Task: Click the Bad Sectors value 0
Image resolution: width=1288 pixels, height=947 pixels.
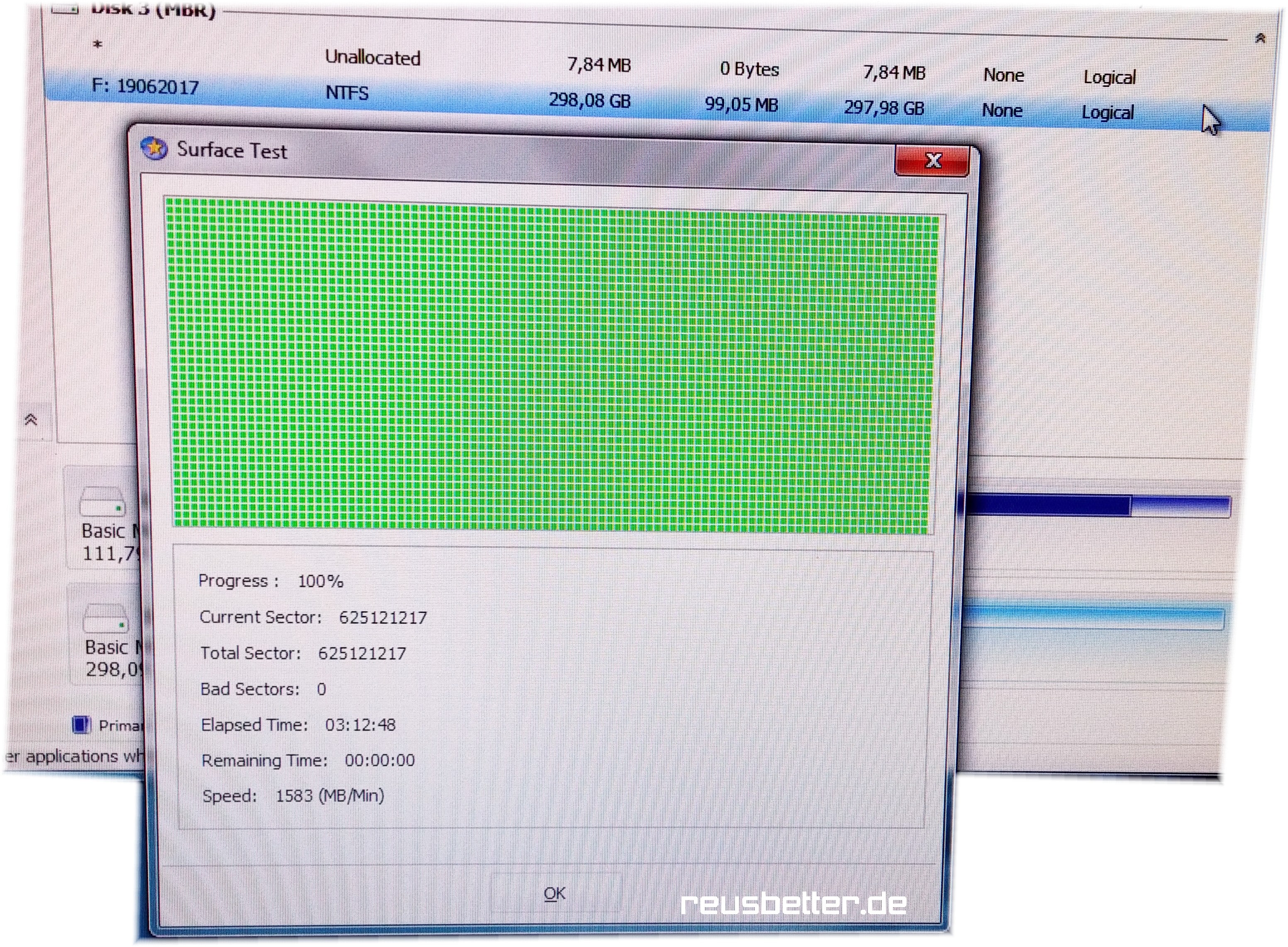Action: coord(322,689)
